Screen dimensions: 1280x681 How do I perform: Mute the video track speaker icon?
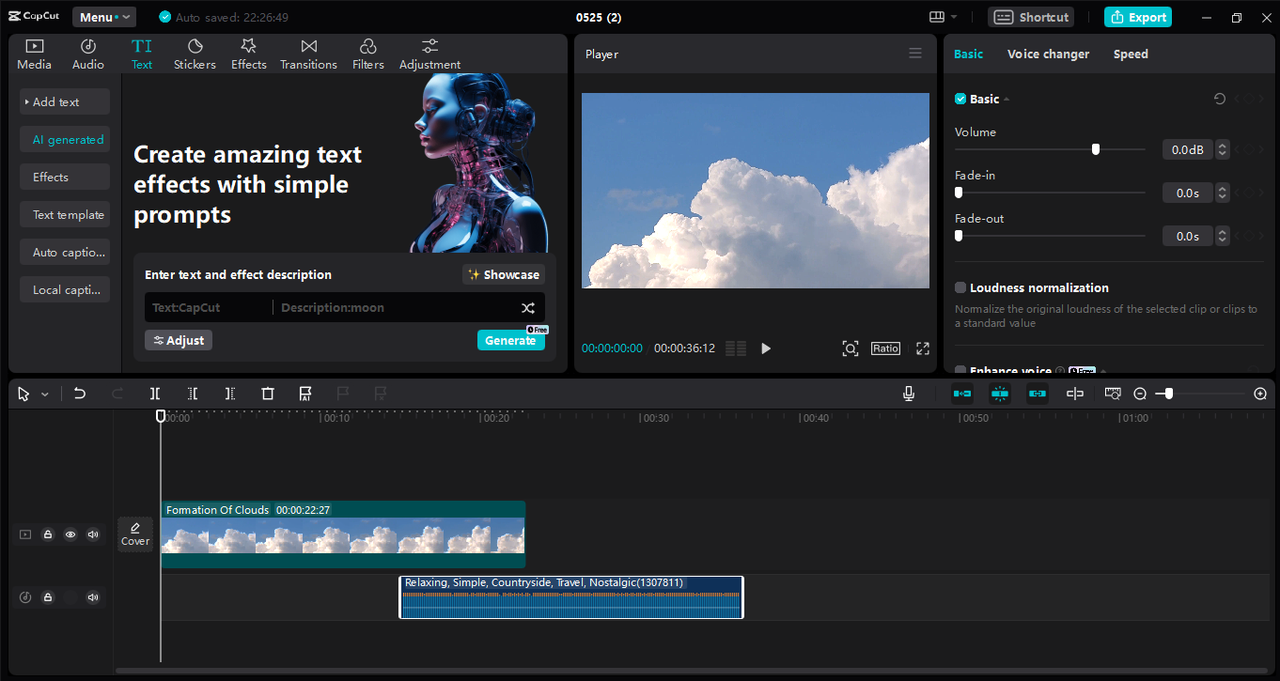pyautogui.click(x=93, y=535)
